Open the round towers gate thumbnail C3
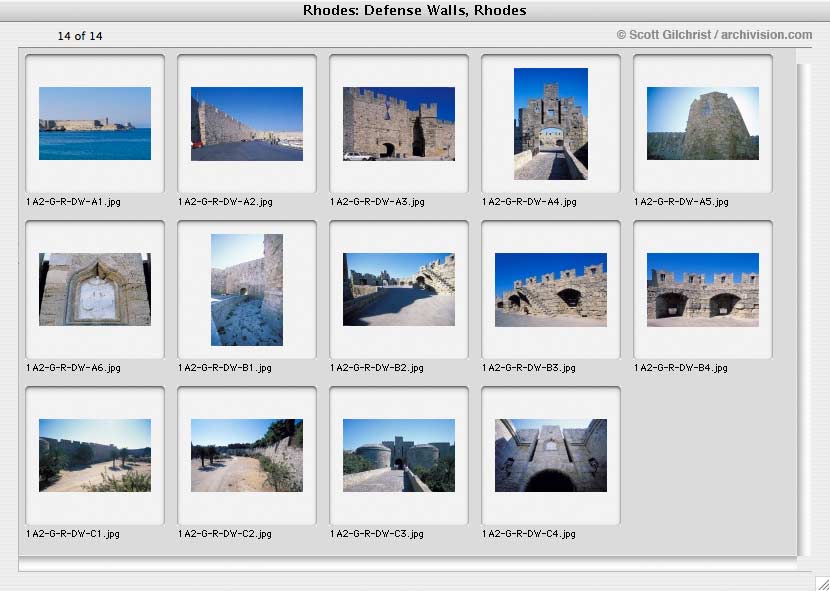The image size is (830, 591). point(399,455)
